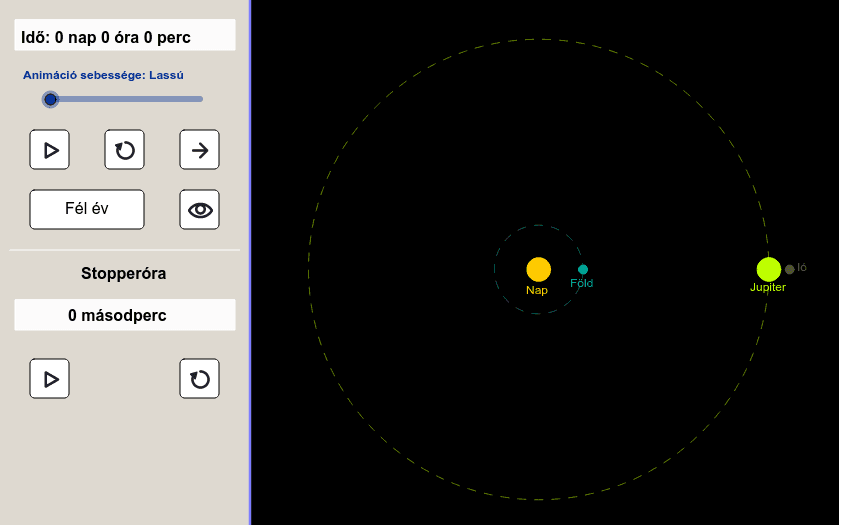The height and width of the screenshot is (527, 841).
Task: Select the green Jupiter circle
Action: point(768,269)
